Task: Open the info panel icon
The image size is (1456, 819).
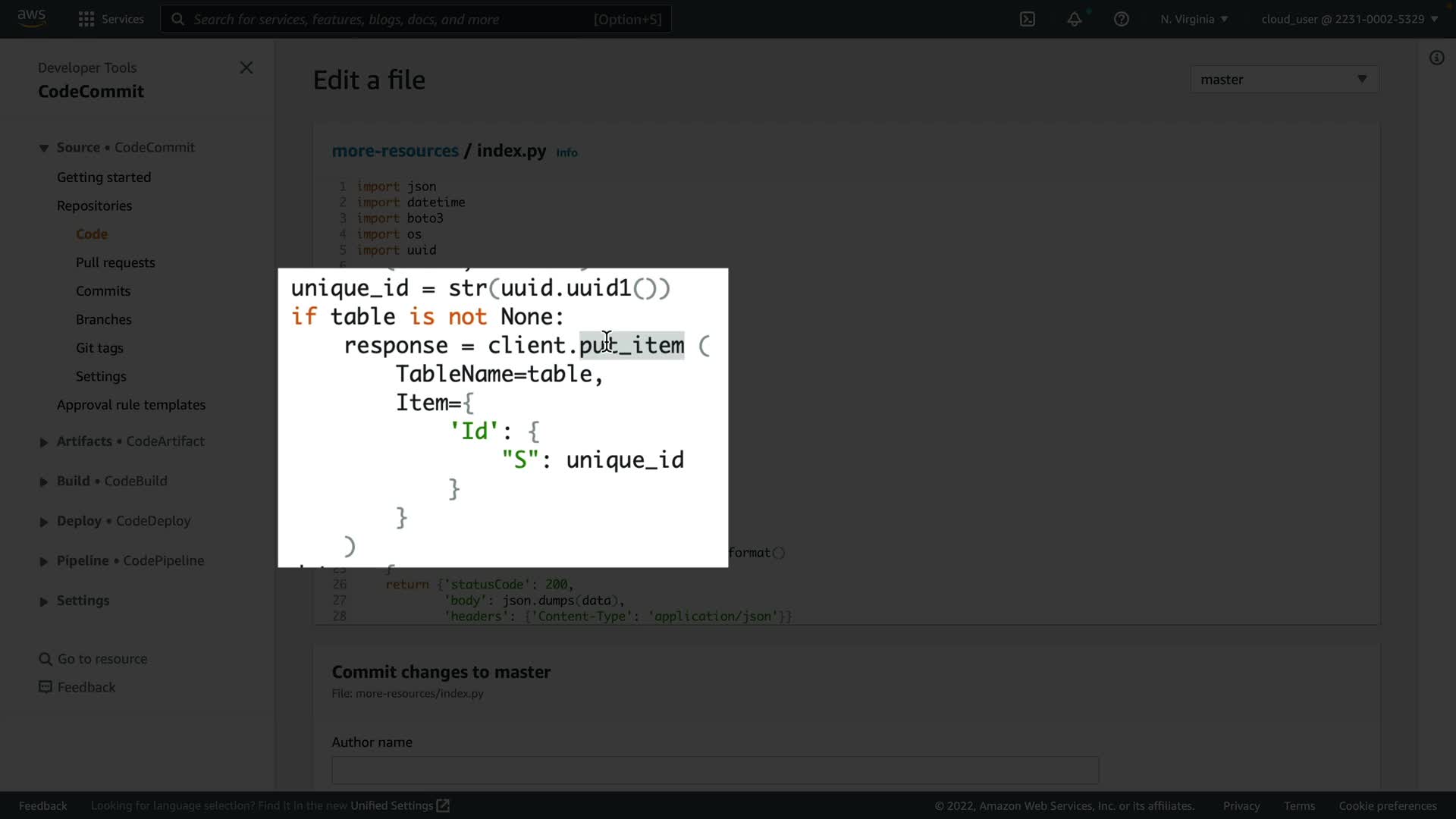Action: (1436, 58)
